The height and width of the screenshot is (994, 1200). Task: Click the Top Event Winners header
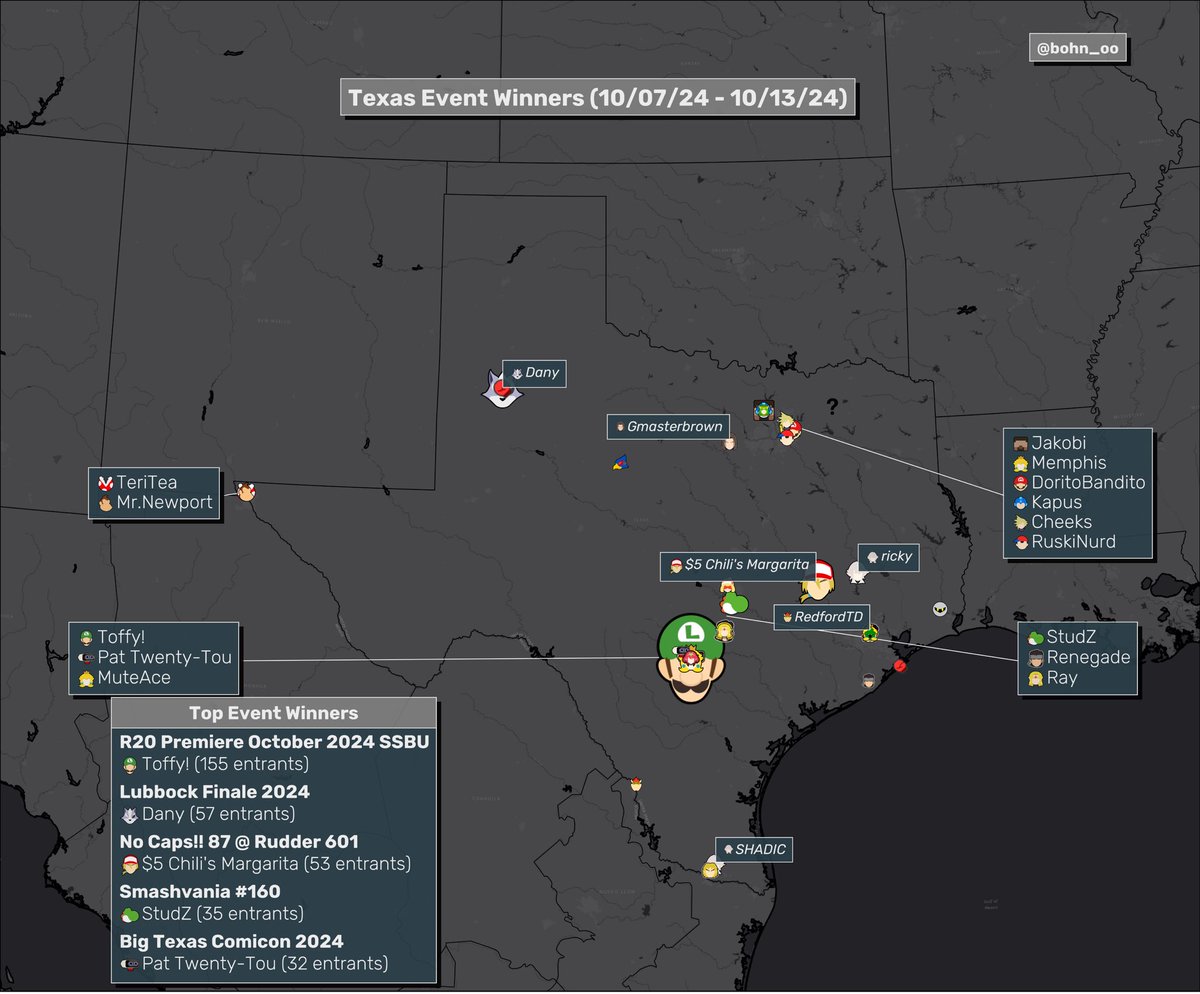[274, 713]
